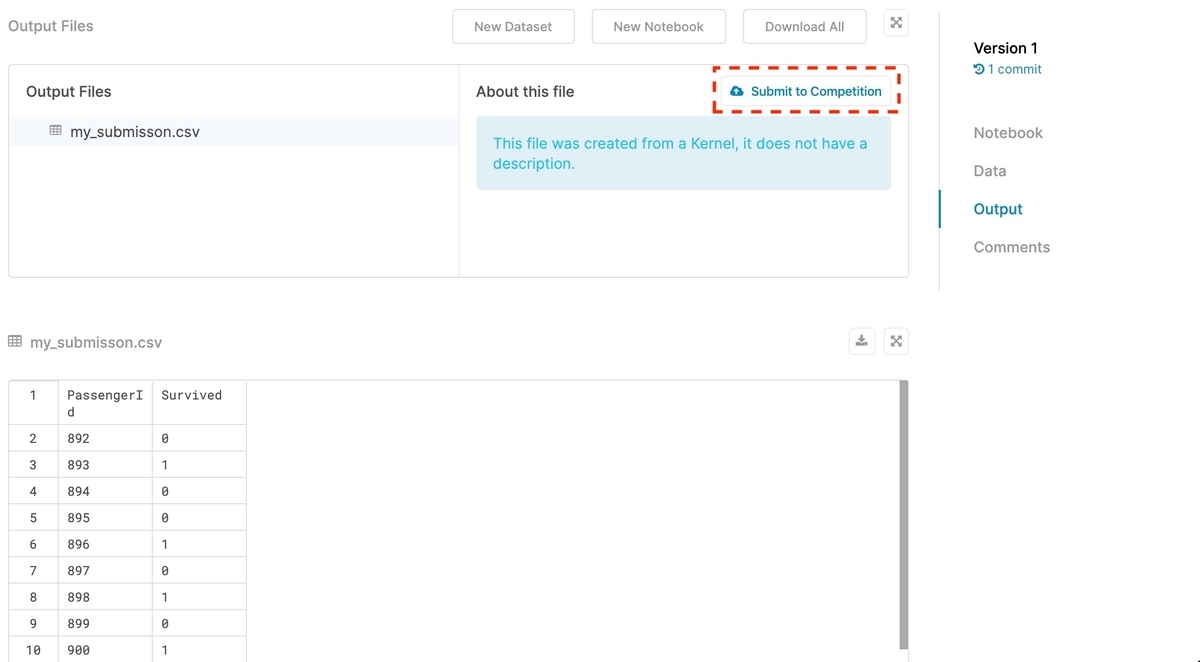The width and height of the screenshot is (1200, 662).
Task: Select the cell with PassengerId 892
Action: click(105, 438)
